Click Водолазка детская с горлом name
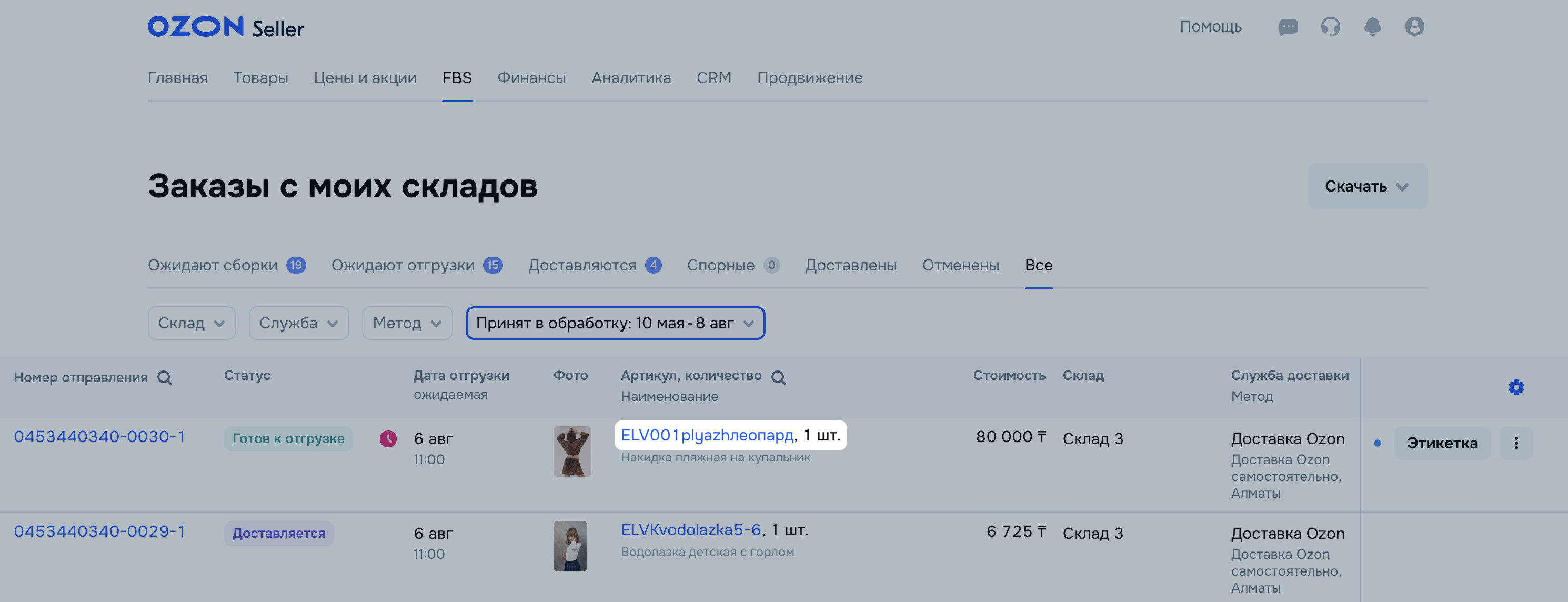Screen dimensions: 1568x602 click(x=707, y=552)
